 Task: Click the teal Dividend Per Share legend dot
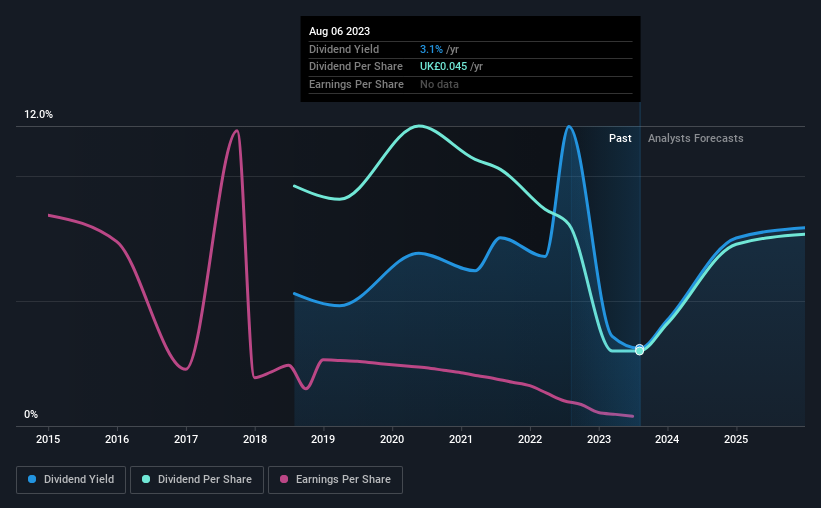click(x=146, y=479)
